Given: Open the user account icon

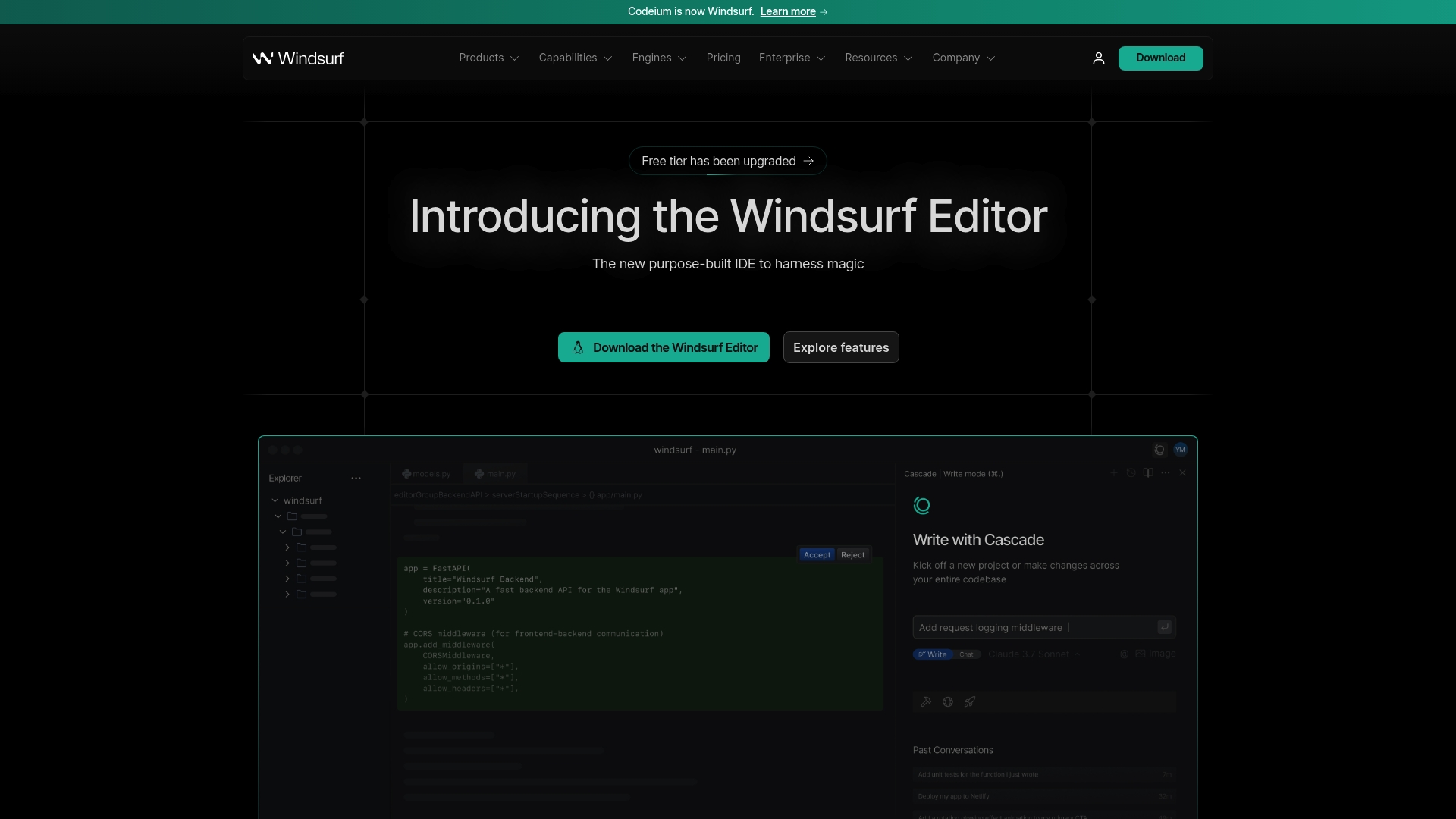Looking at the screenshot, I should pyautogui.click(x=1098, y=58).
